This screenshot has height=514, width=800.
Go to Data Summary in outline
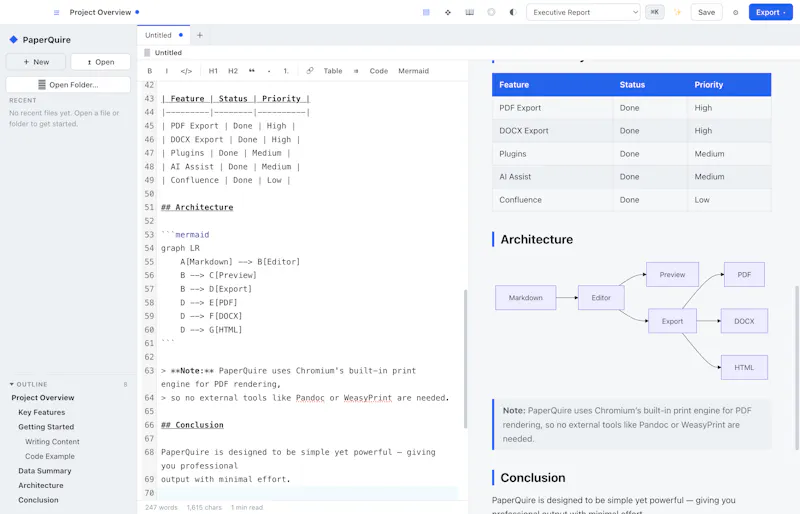pyautogui.click(x=44, y=471)
